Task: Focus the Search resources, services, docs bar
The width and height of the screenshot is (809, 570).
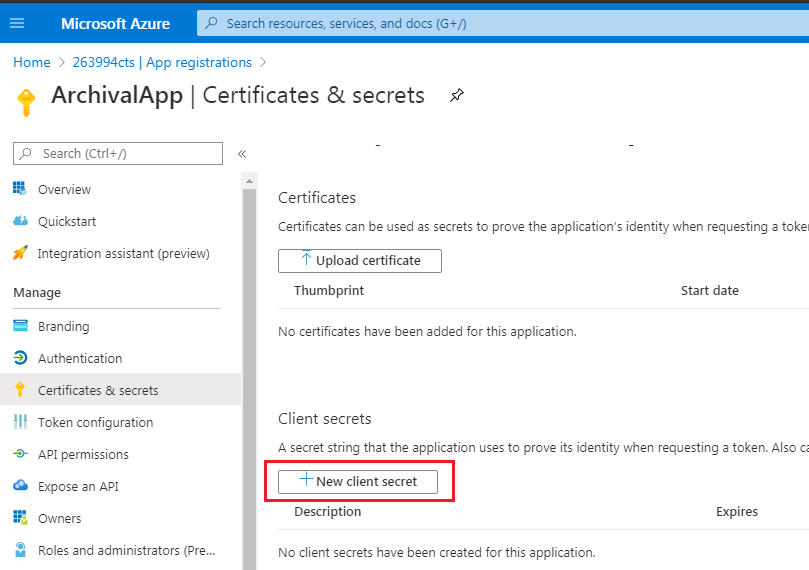Action: point(503,23)
